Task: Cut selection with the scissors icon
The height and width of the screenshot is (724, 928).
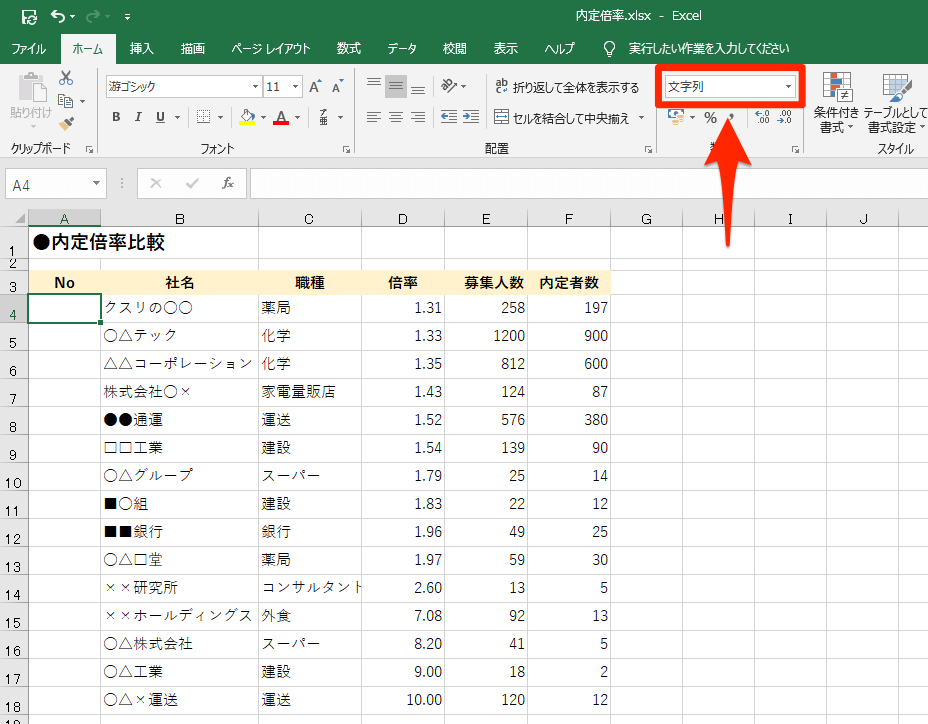Action: [66, 78]
